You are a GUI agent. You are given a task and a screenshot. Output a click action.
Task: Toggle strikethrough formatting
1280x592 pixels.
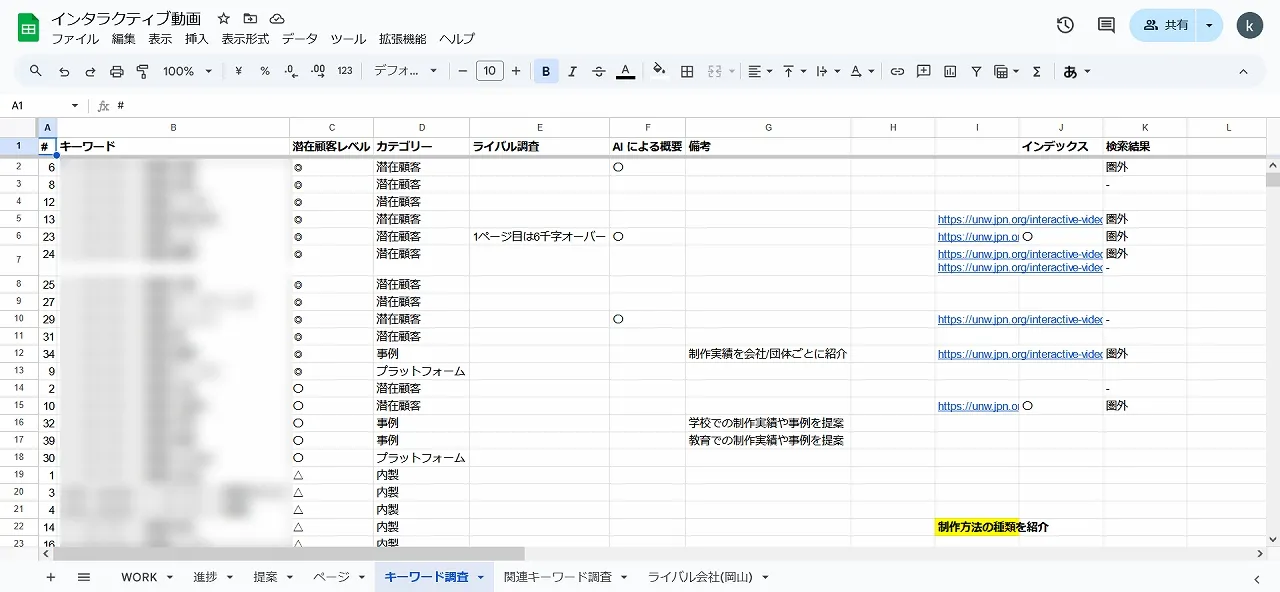click(x=599, y=71)
